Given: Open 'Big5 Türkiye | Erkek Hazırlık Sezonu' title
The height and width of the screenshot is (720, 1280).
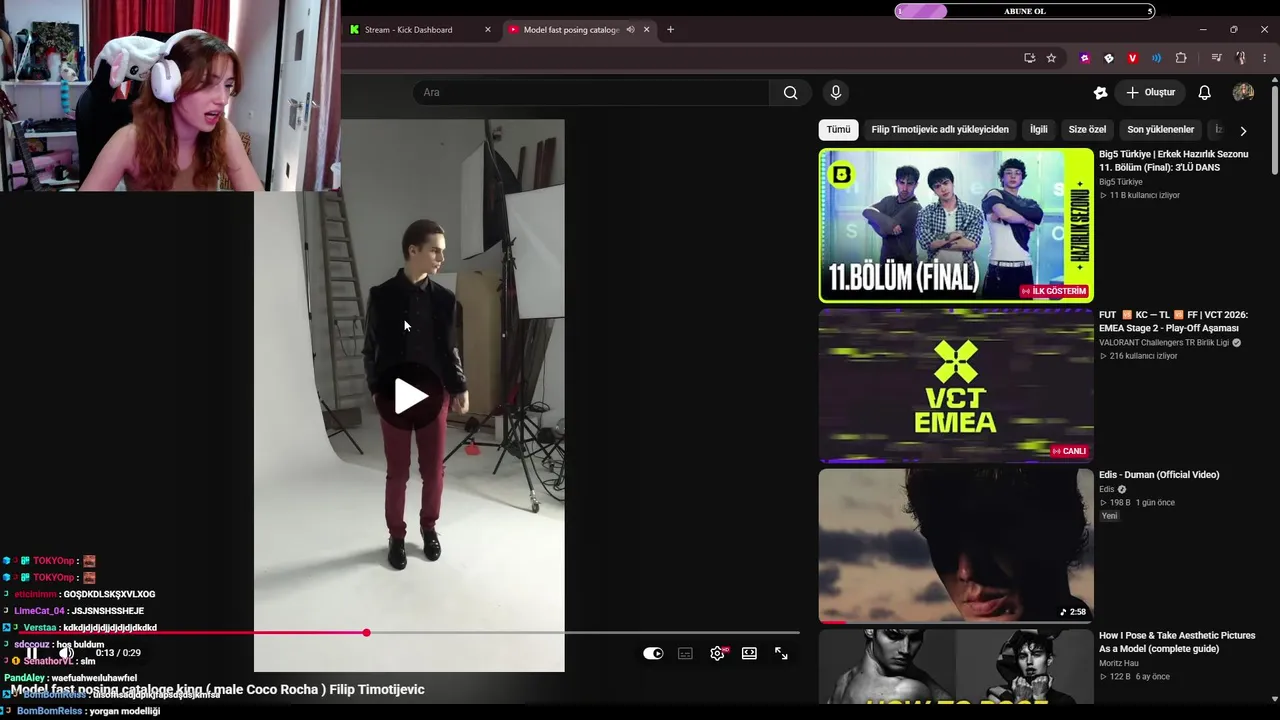Looking at the screenshot, I should [x=1173, y=161].
